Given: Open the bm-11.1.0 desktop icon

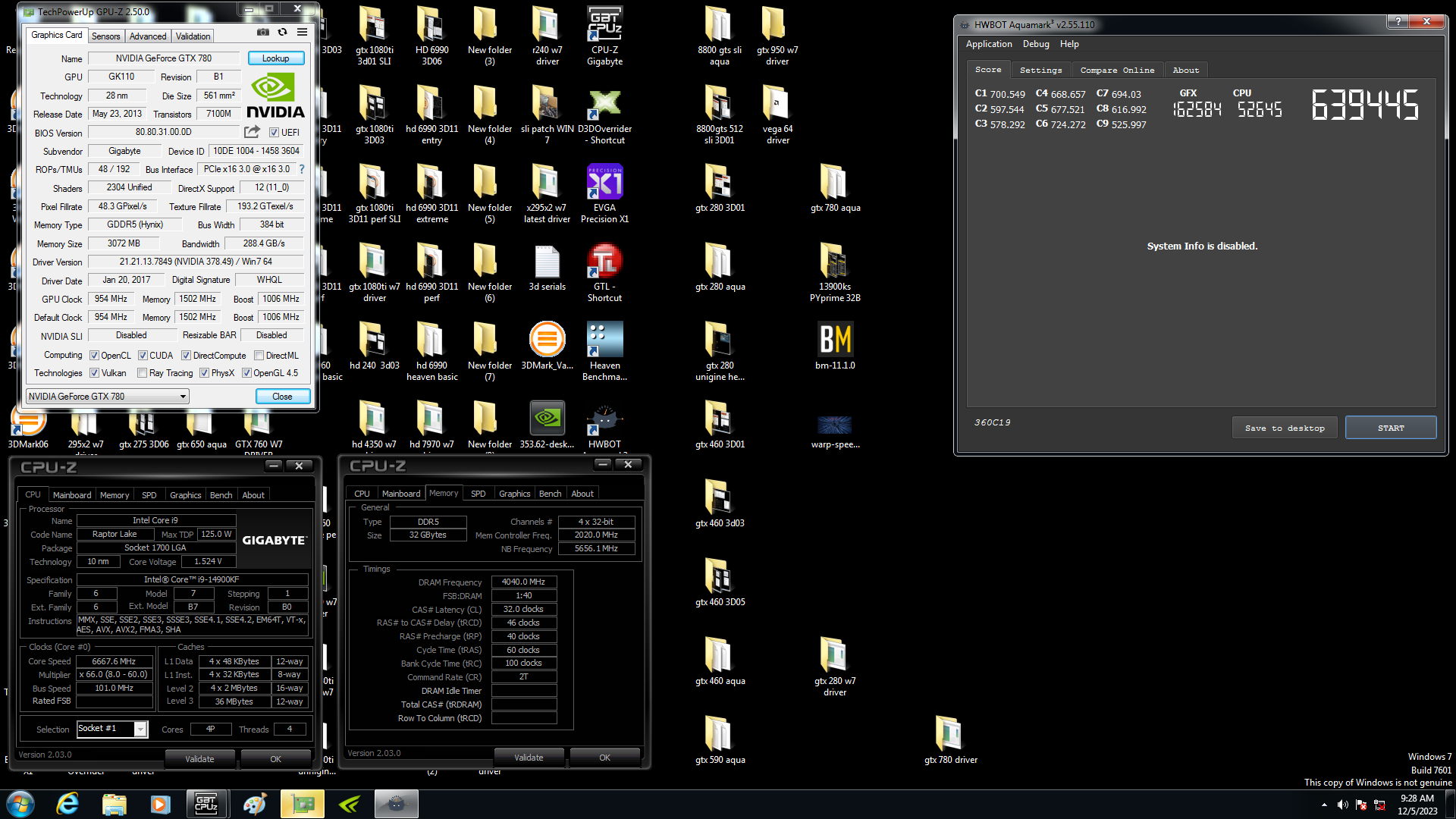Looking at the screenshot, I should 835,345.
